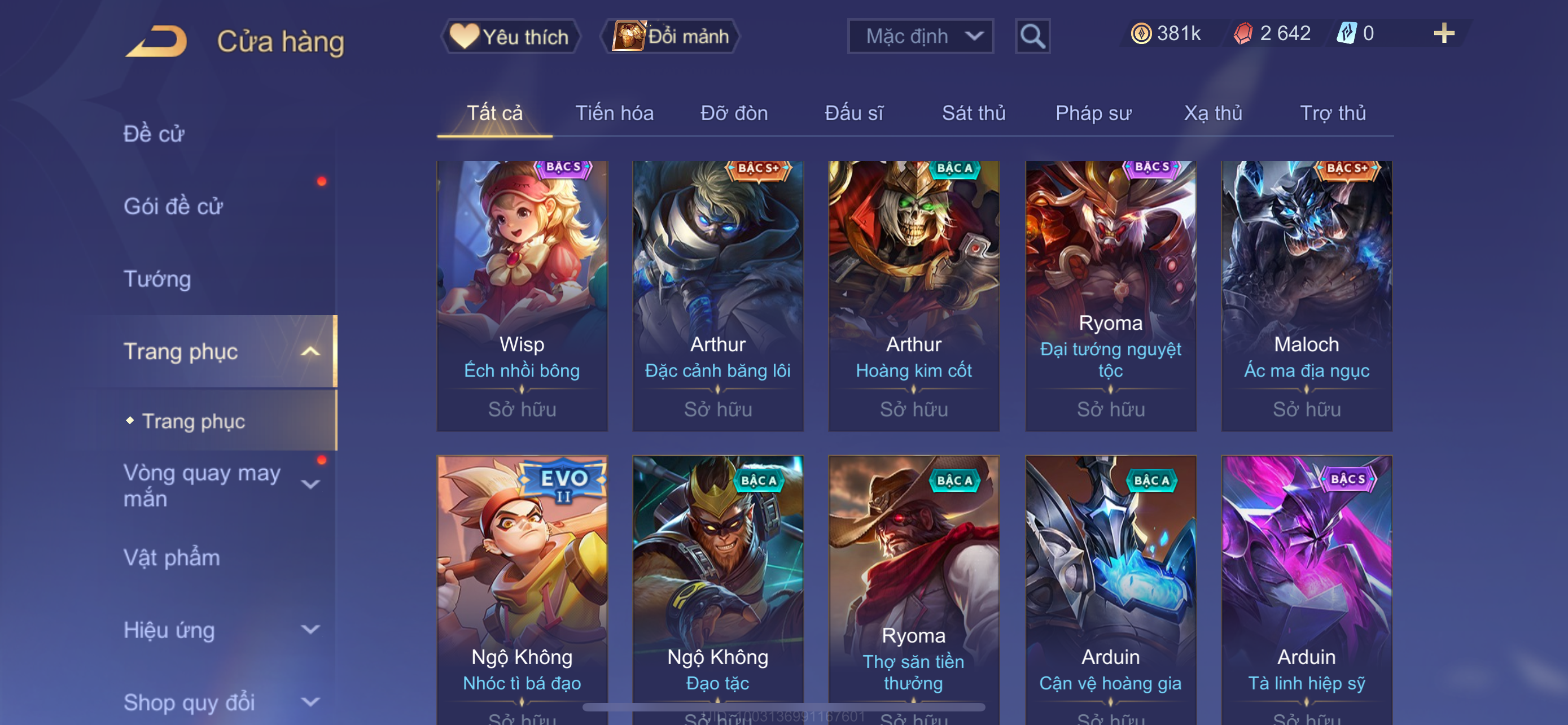Image resolution: width=1568 pixels, height=725 pixels.
Task: Expand the Shop quy đổi section
Action: coord(310,702)
